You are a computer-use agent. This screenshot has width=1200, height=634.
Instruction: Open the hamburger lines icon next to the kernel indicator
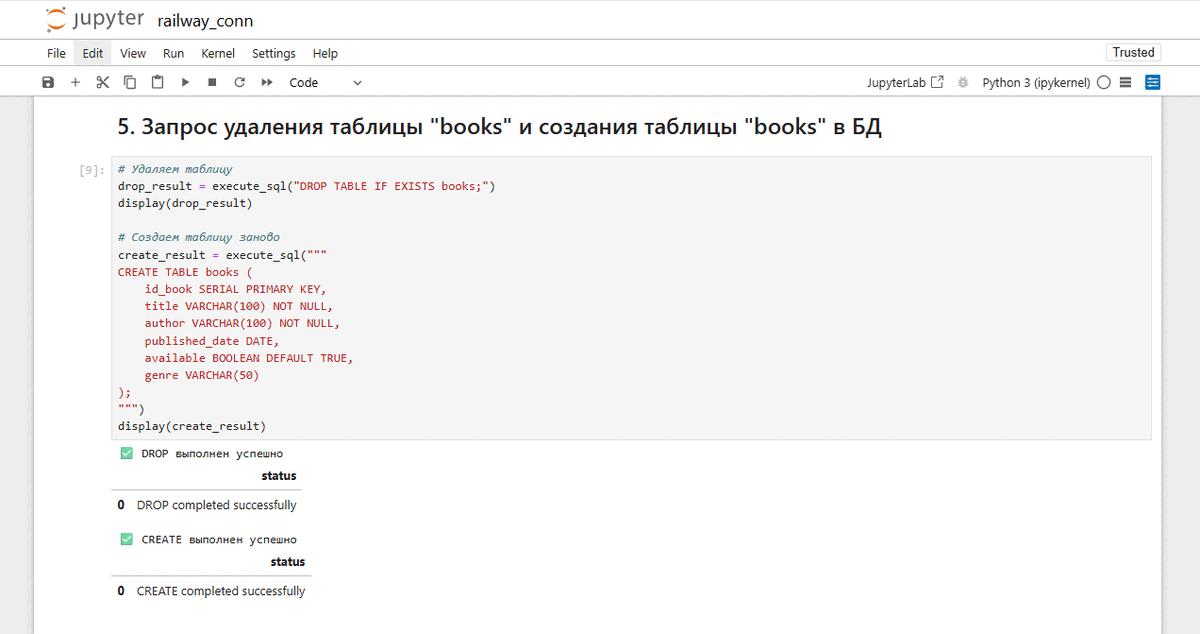1125,82
